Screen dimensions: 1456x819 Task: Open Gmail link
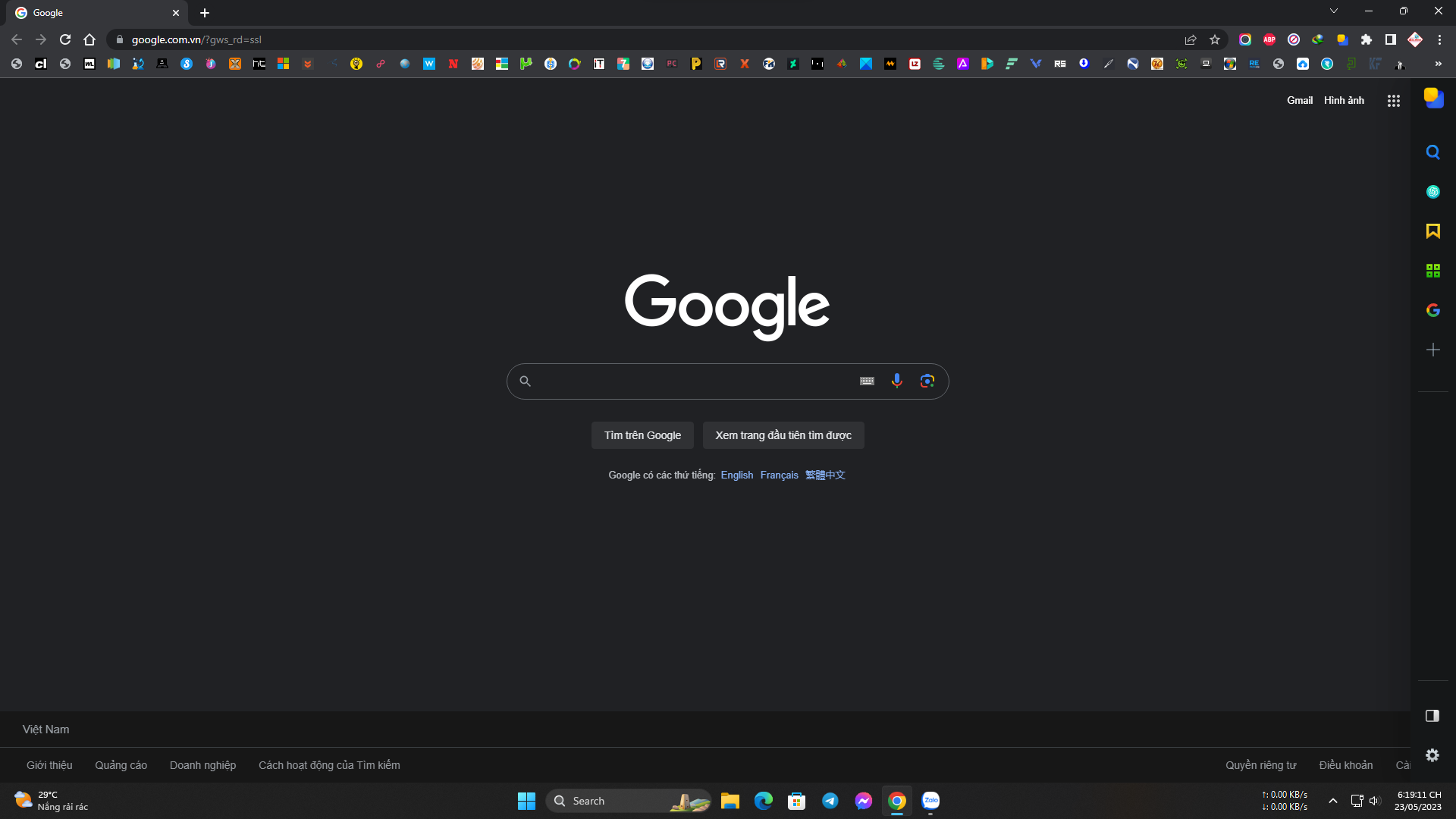coord(1299,100)
